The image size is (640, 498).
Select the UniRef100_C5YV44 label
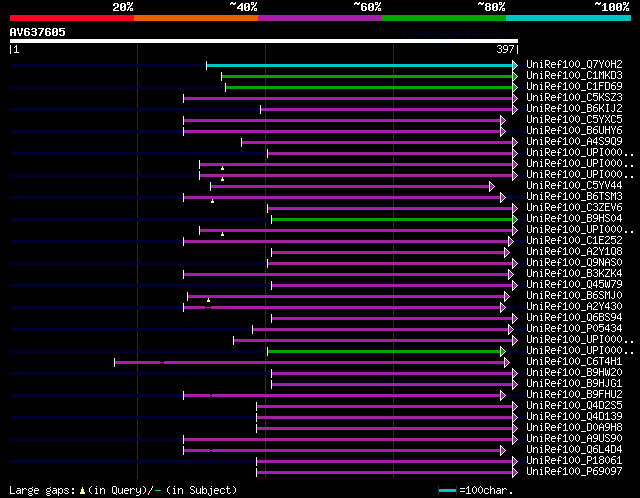(574, 186)
